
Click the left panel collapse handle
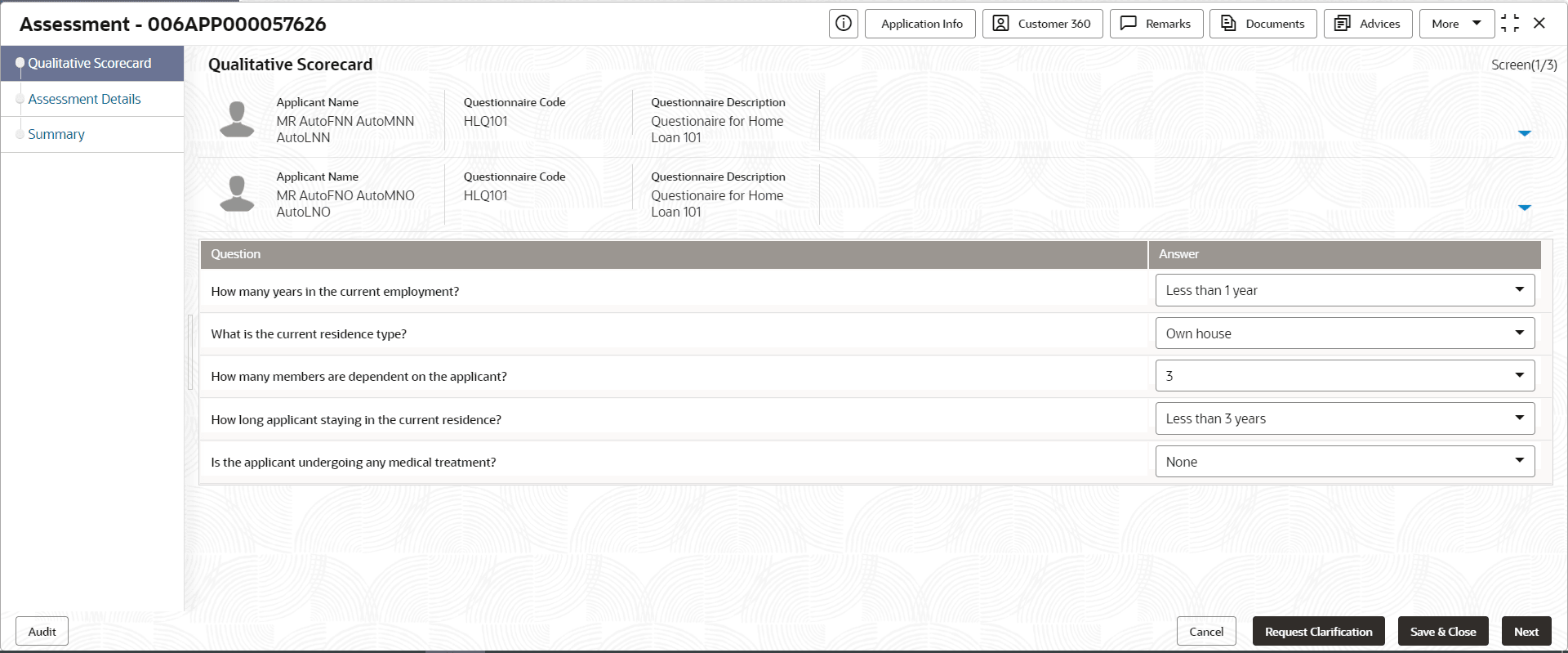tap(190, 352)
